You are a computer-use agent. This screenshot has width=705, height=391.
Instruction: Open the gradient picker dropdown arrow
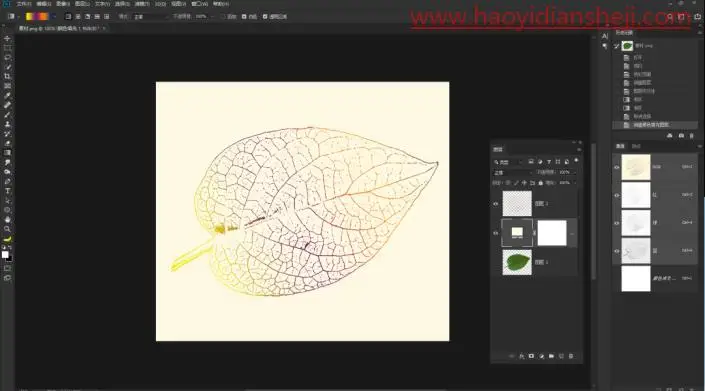(x=54, y=17)
